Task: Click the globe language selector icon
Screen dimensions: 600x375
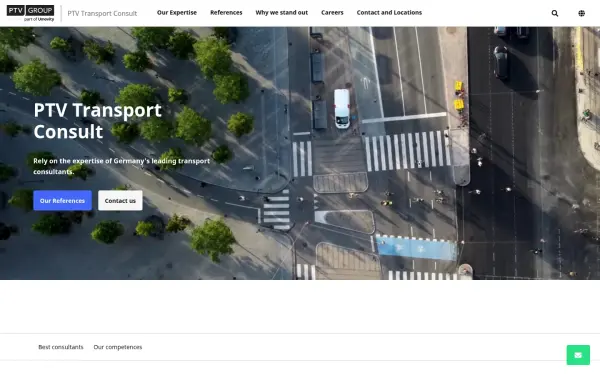Action: (581, 13)
